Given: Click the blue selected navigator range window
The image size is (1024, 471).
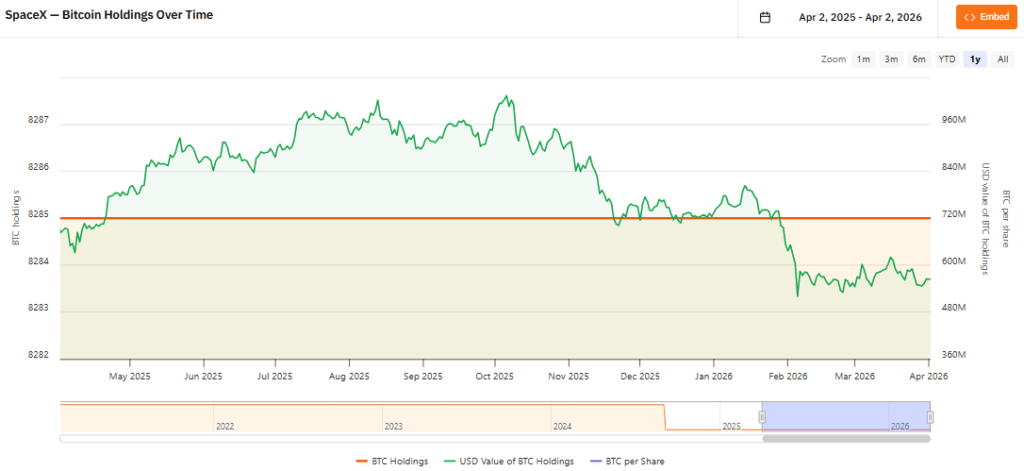Looking at the screenshot, I should coord(846,415).
